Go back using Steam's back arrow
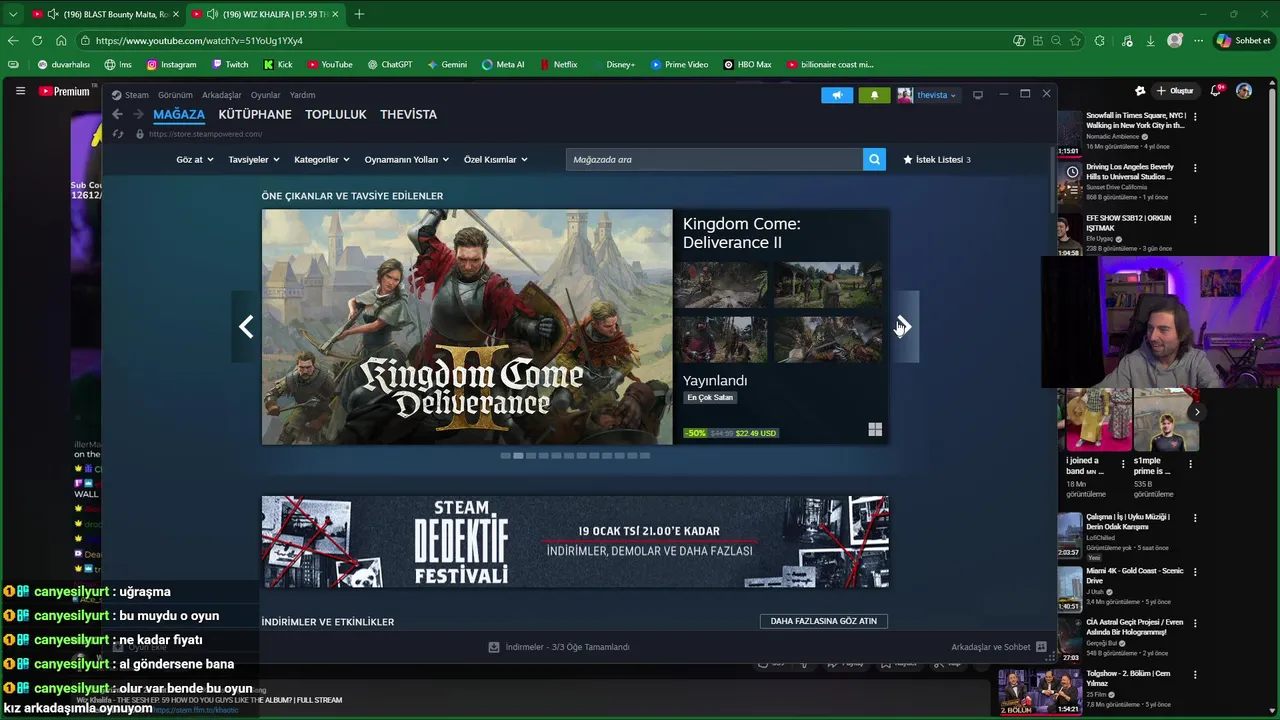 117,114
